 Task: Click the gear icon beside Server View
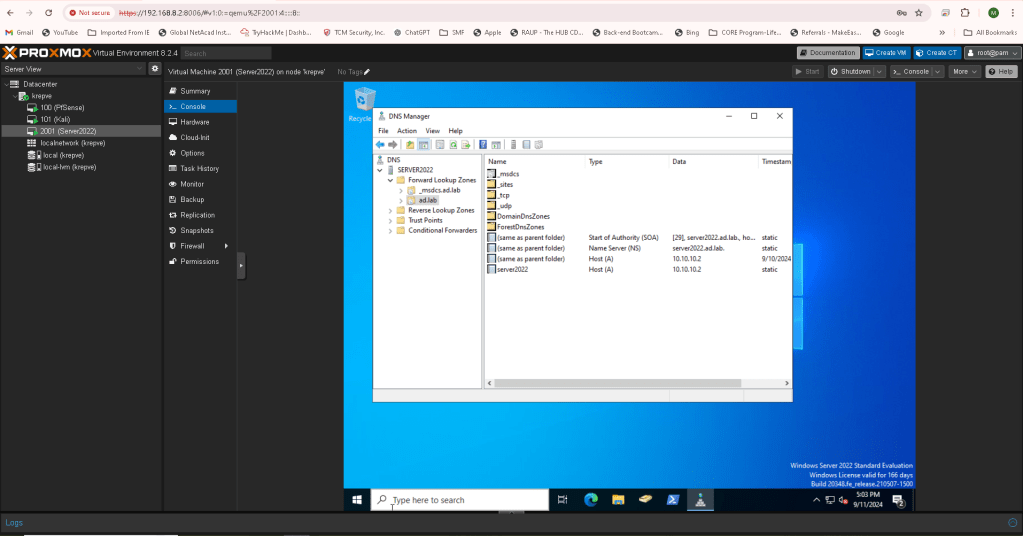[x=155, y=69]
